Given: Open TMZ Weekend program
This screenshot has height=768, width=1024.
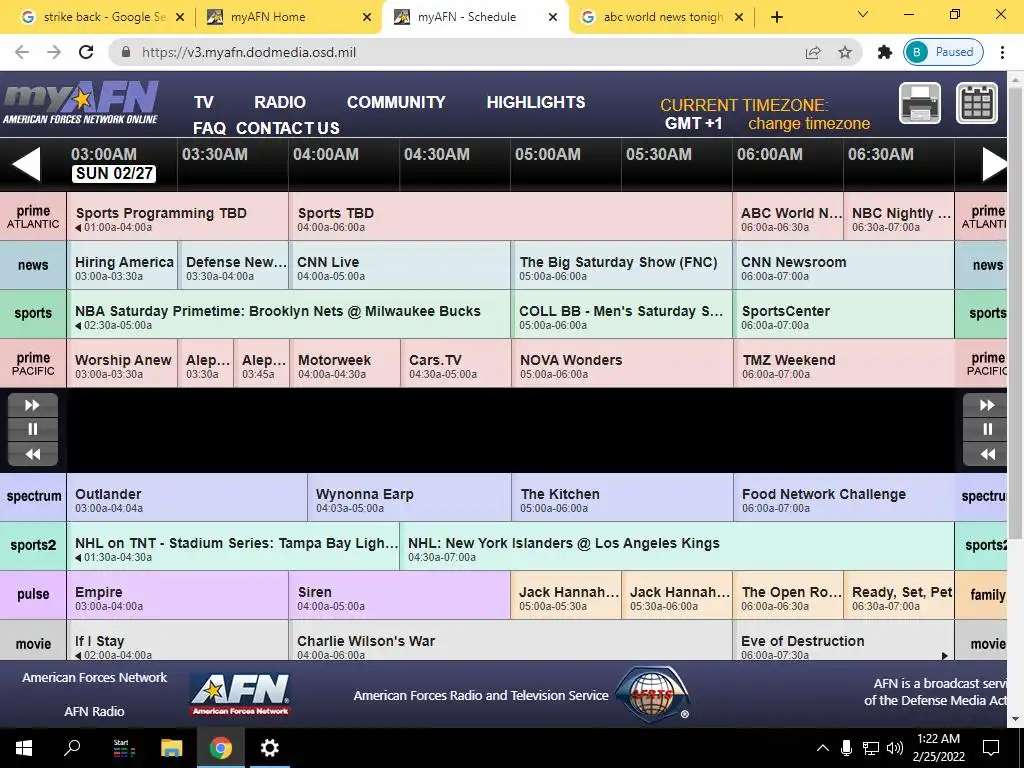Looking at the screenshot, I should click(x=844, y=363).
